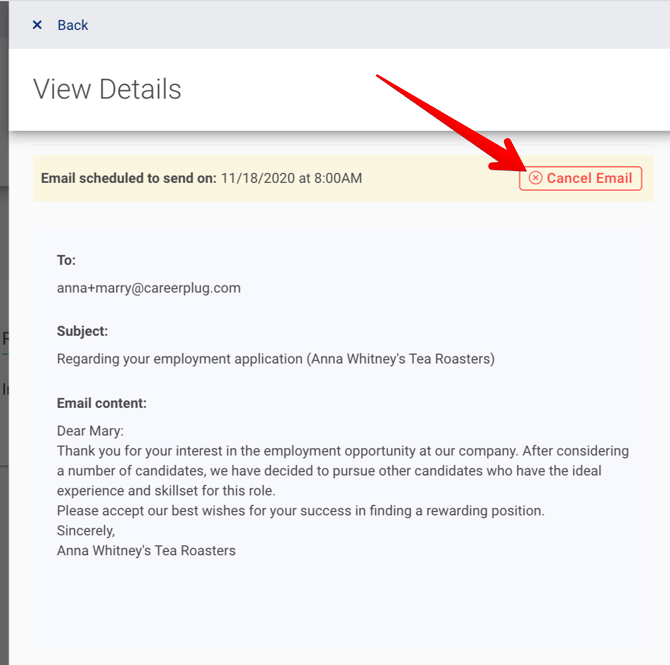670x665 pixels.
Task: Select the 'Regarding your employment application' subject line
Action: click(x=275, y=359)
